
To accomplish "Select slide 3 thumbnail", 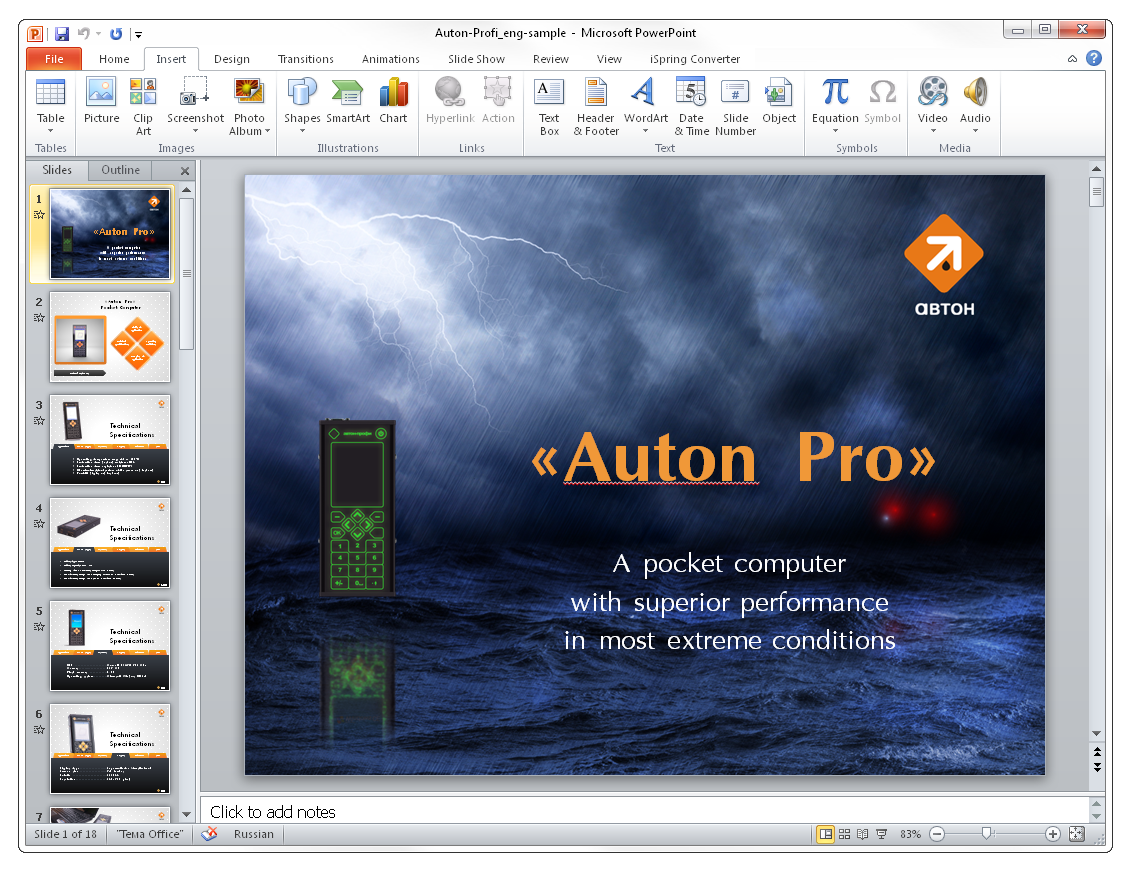I will 110,440.
